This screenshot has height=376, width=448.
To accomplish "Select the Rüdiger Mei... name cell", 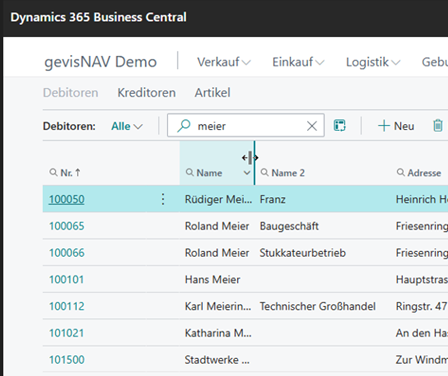I will (x=218, y=199).
